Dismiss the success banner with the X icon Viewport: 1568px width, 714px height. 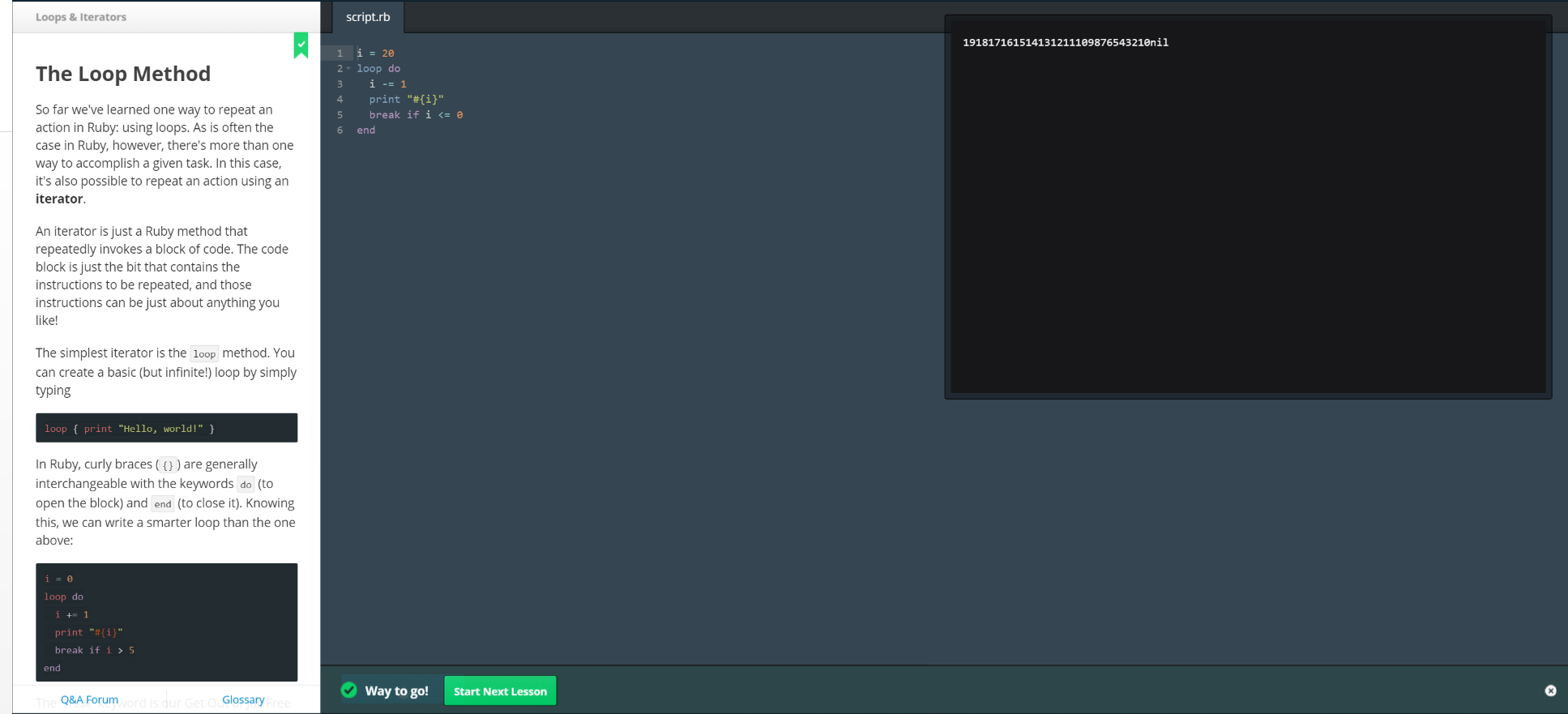(1550, 690)
